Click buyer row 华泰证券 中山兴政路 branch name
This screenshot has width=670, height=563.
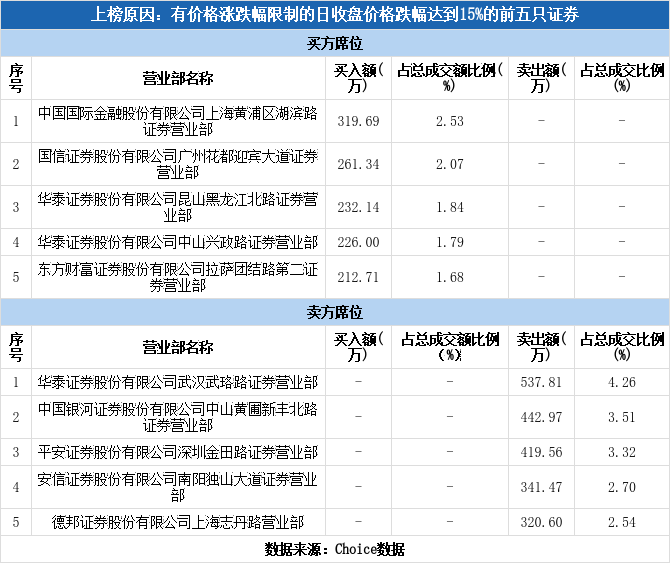[x=178, y=242]
